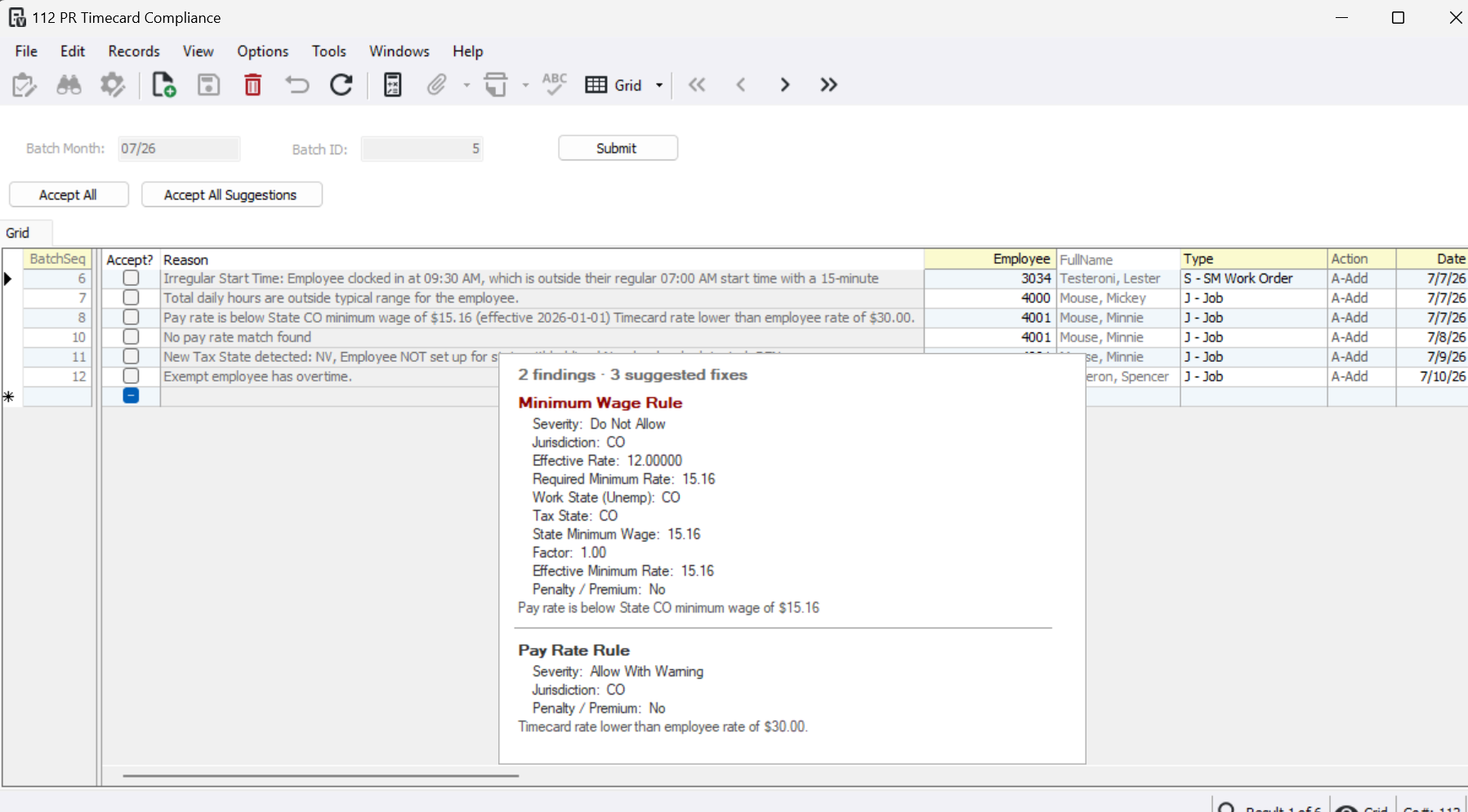Screen dimensions: 1468x812
Task: Select the row with BatchSeq 10
Action: point(57,337)
